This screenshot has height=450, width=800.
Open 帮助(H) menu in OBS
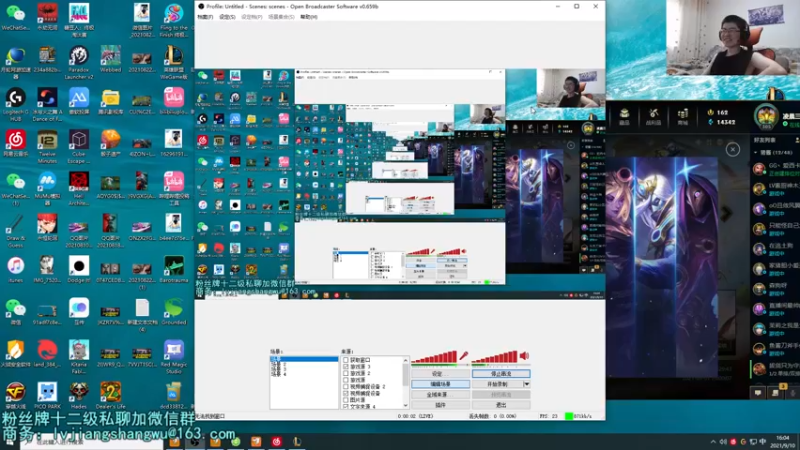pos(309,17)
